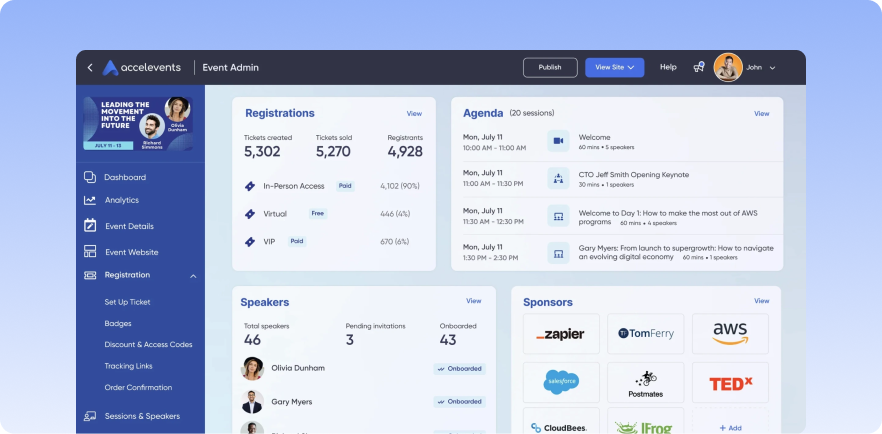
Task: Add a new sponsor with + Add
Action: (x=730, y=427)
